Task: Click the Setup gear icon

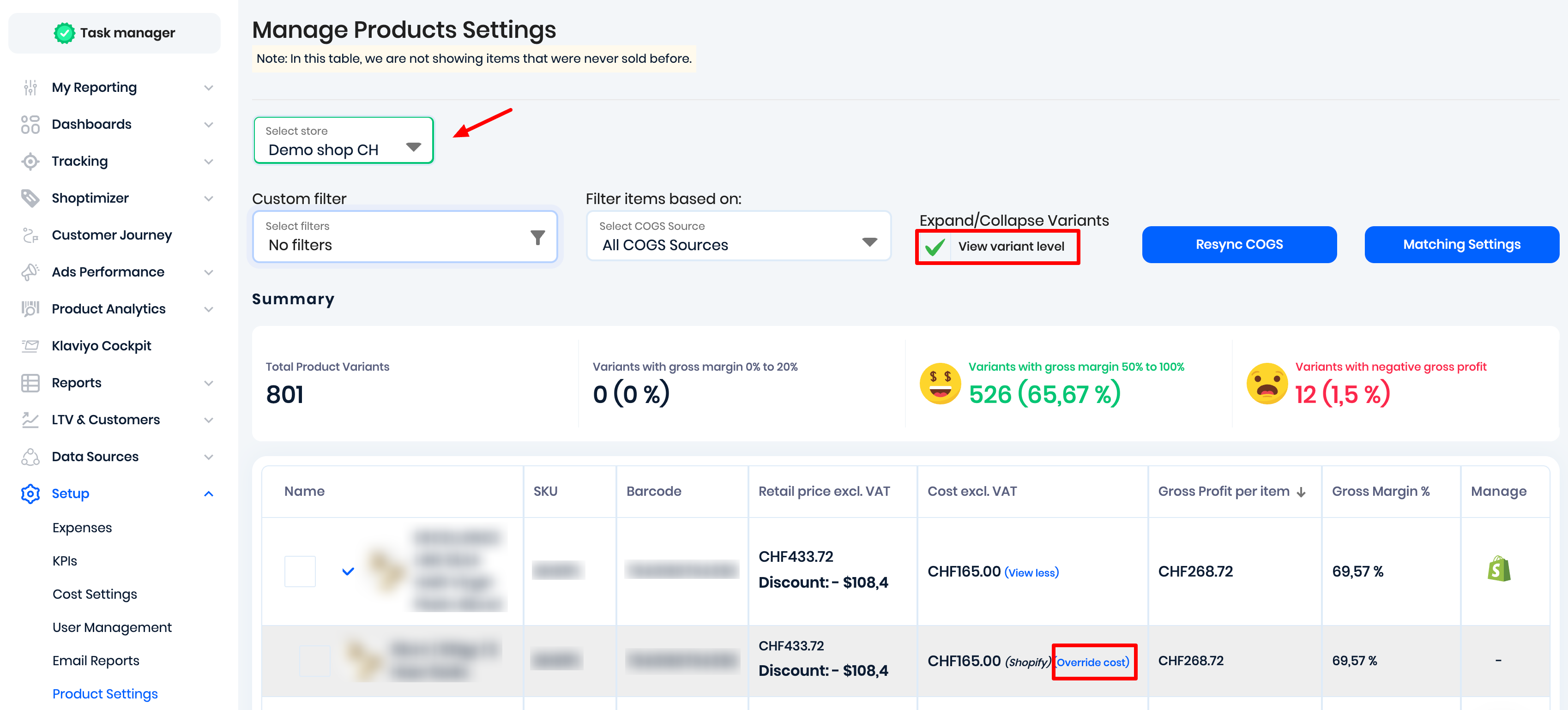Action: (x=30, y=493)
